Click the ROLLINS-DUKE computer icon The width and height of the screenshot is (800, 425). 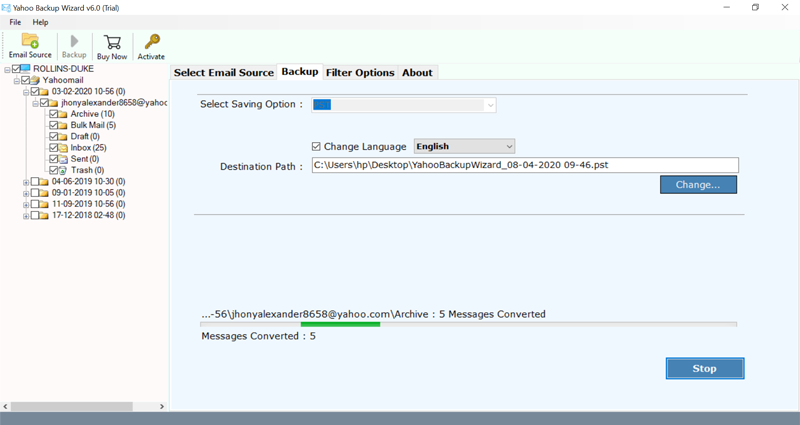[26, 68]
